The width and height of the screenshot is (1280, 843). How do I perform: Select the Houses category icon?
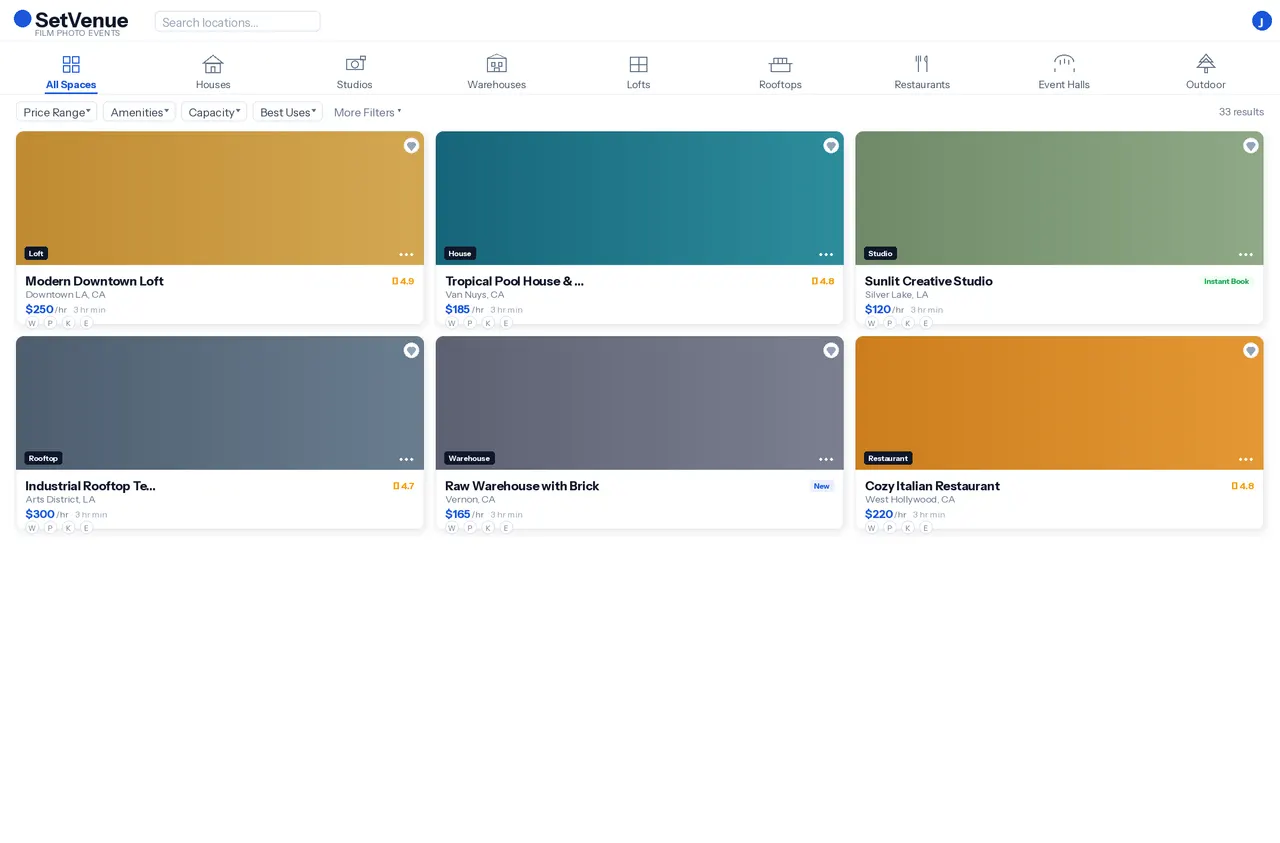click(213, 65)
